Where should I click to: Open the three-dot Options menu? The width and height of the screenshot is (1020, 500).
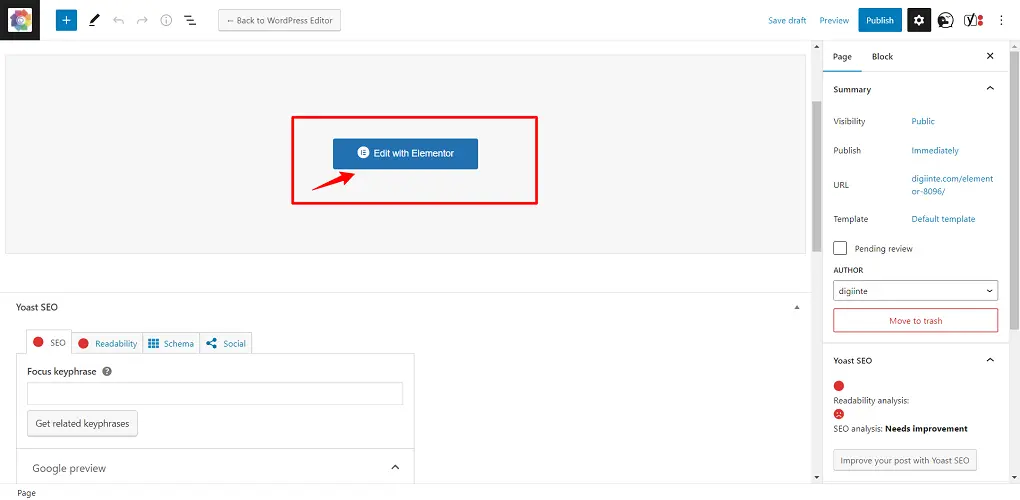[x=1002, y=20]
